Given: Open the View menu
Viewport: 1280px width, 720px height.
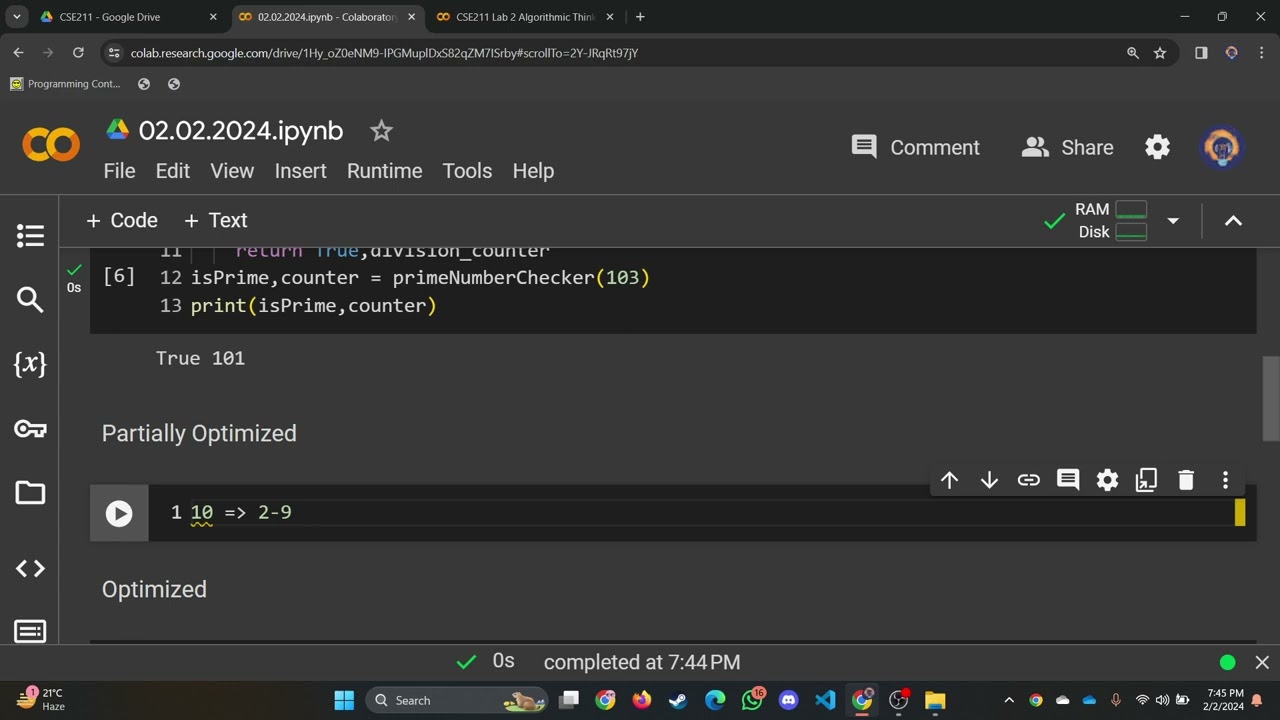Looking at the screenshot, I should tap(232, 171).
